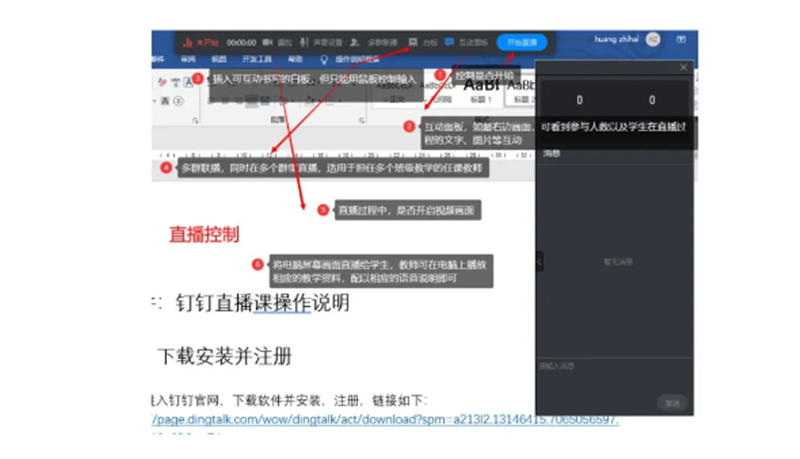
Task: Switch to the 视图 ribbon tab
Action: tap(218, 59)
